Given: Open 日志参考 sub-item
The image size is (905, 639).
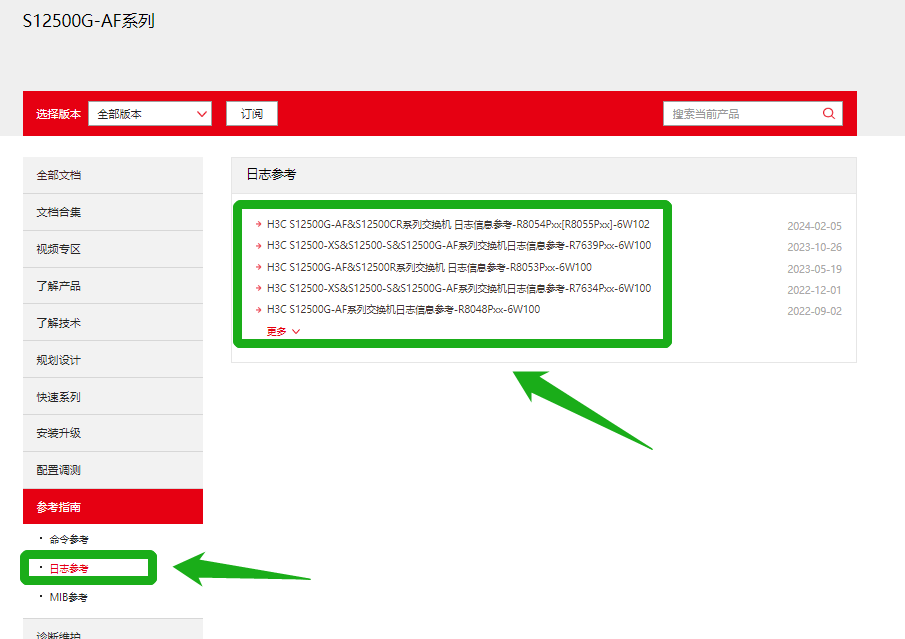Looking at the screenshot, I should (69, 569).
